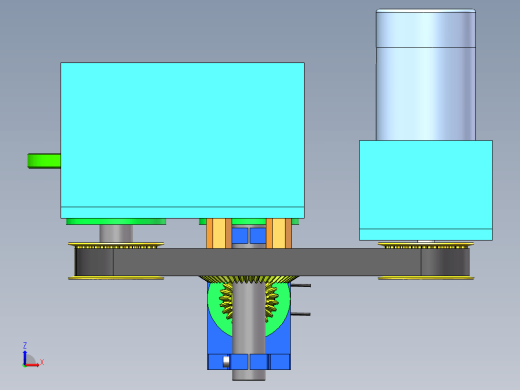
Task: Click the green shaft protruding from left housing
Action: pyautogui.click(x=44, y=161)
